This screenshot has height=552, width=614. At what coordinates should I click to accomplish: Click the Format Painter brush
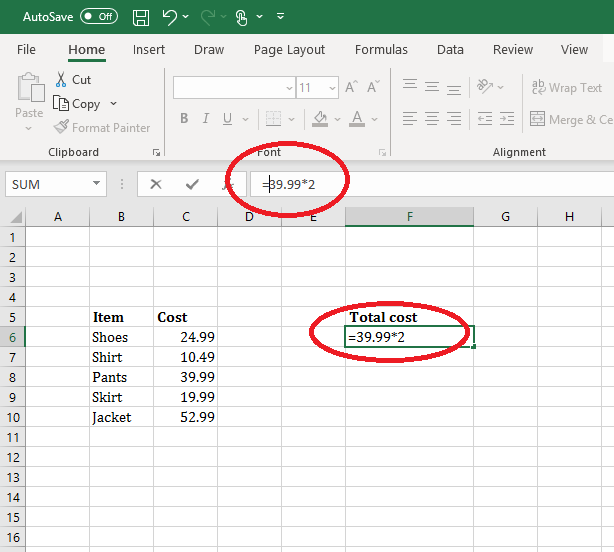pyautogui.click(x=62, y=127)
